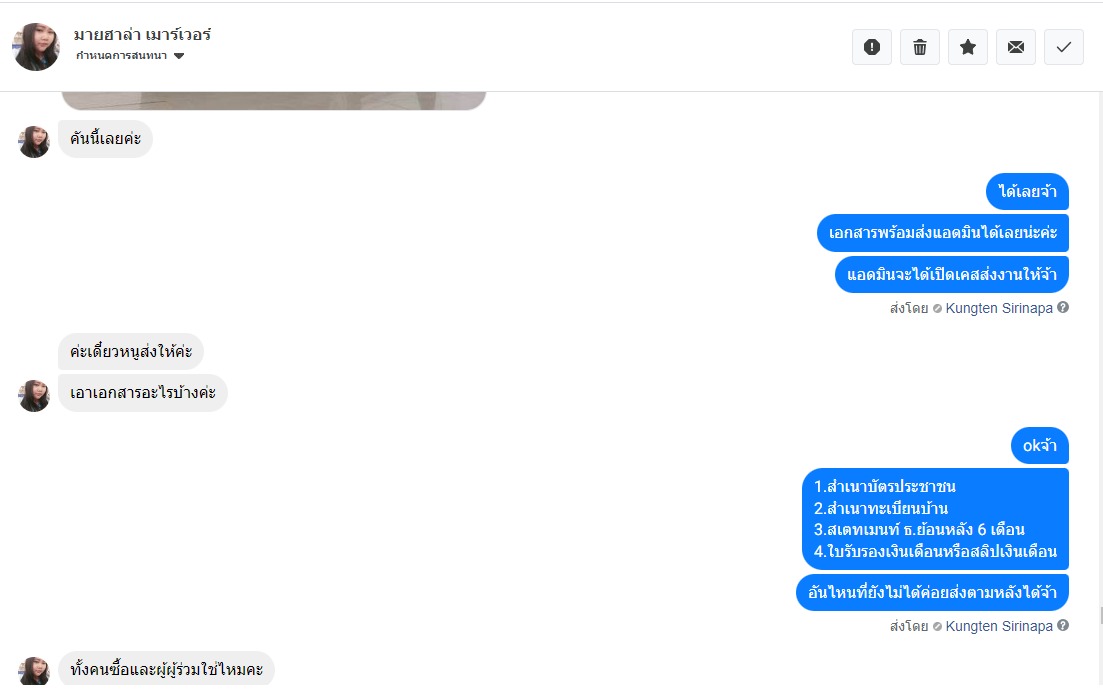Click the okจ้า message bubble

tap(1040, 446)
